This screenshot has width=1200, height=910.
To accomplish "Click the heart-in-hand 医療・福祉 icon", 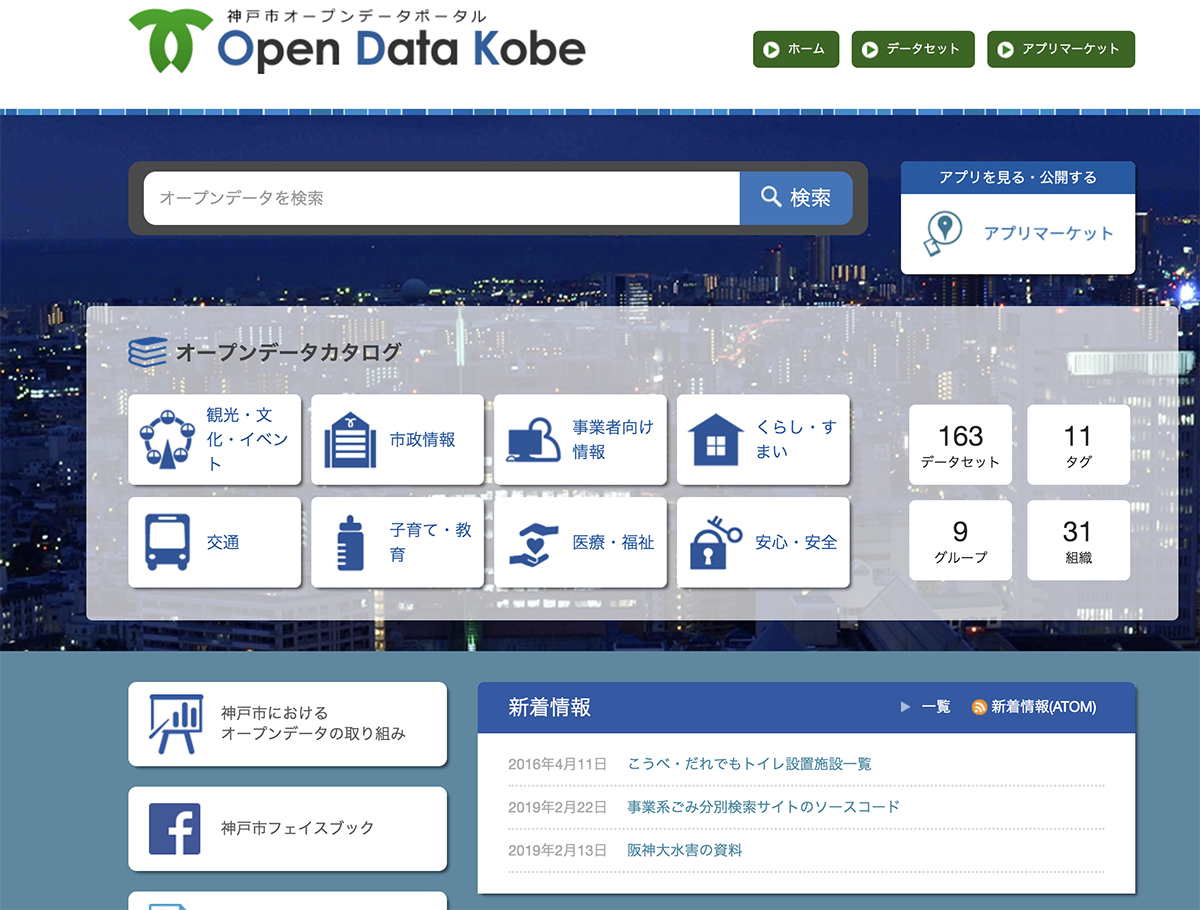I will (x=533, y=542).
